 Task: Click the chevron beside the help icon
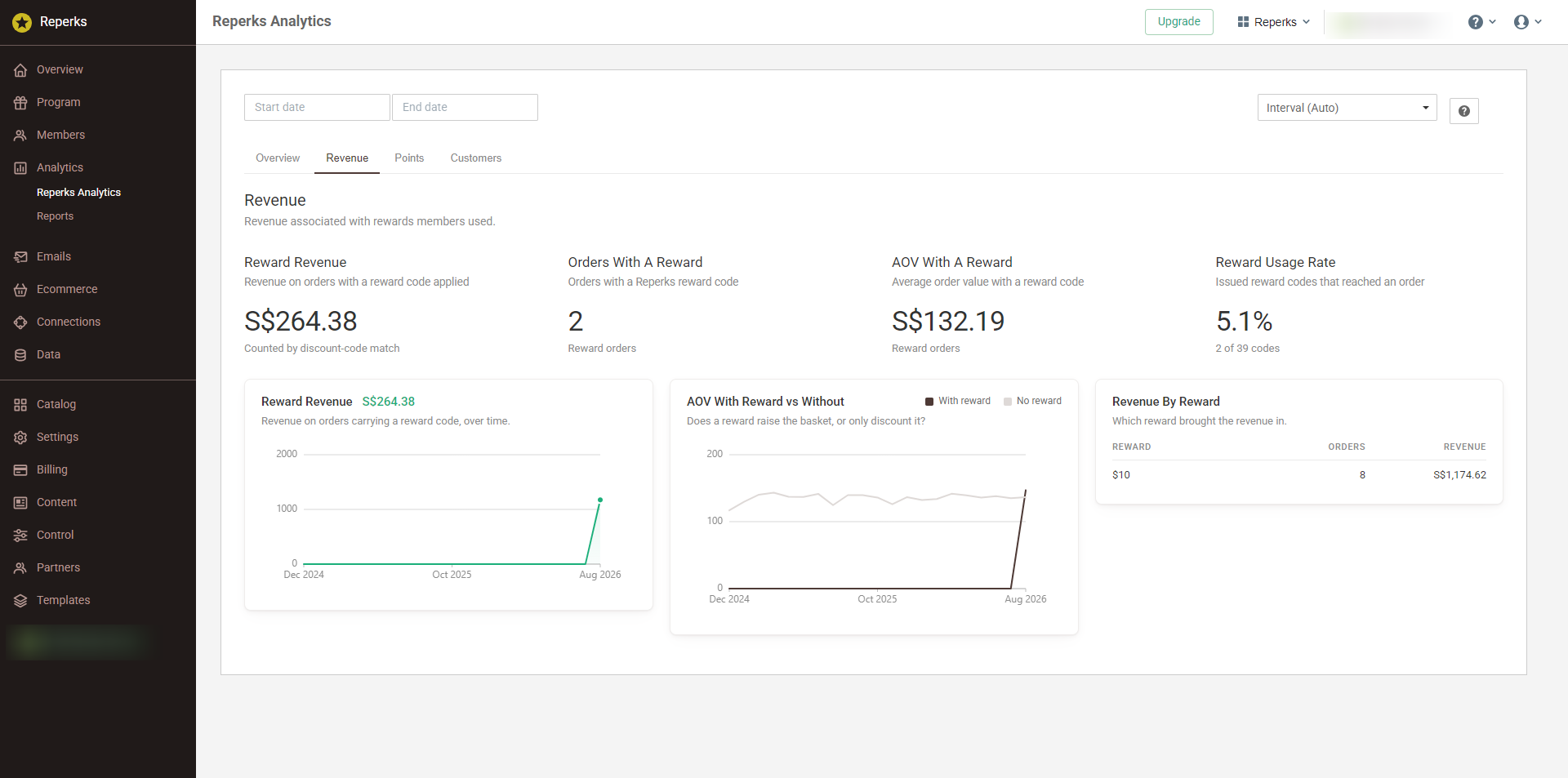[x=1493, y=22]
